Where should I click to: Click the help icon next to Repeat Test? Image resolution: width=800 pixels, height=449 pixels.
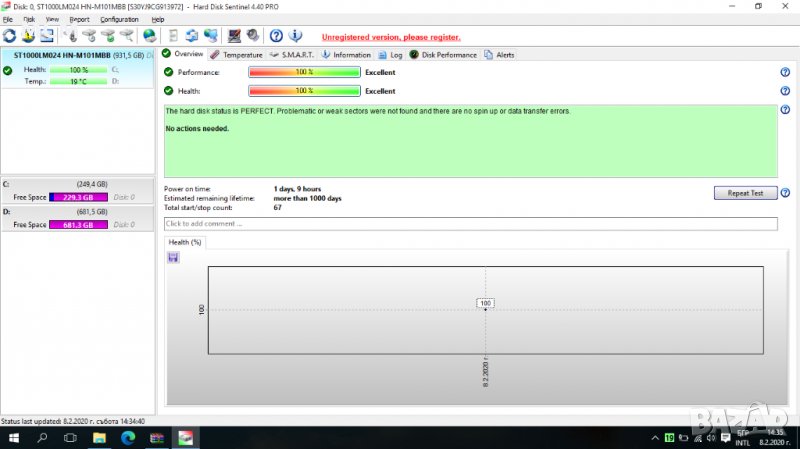point(785,193)
